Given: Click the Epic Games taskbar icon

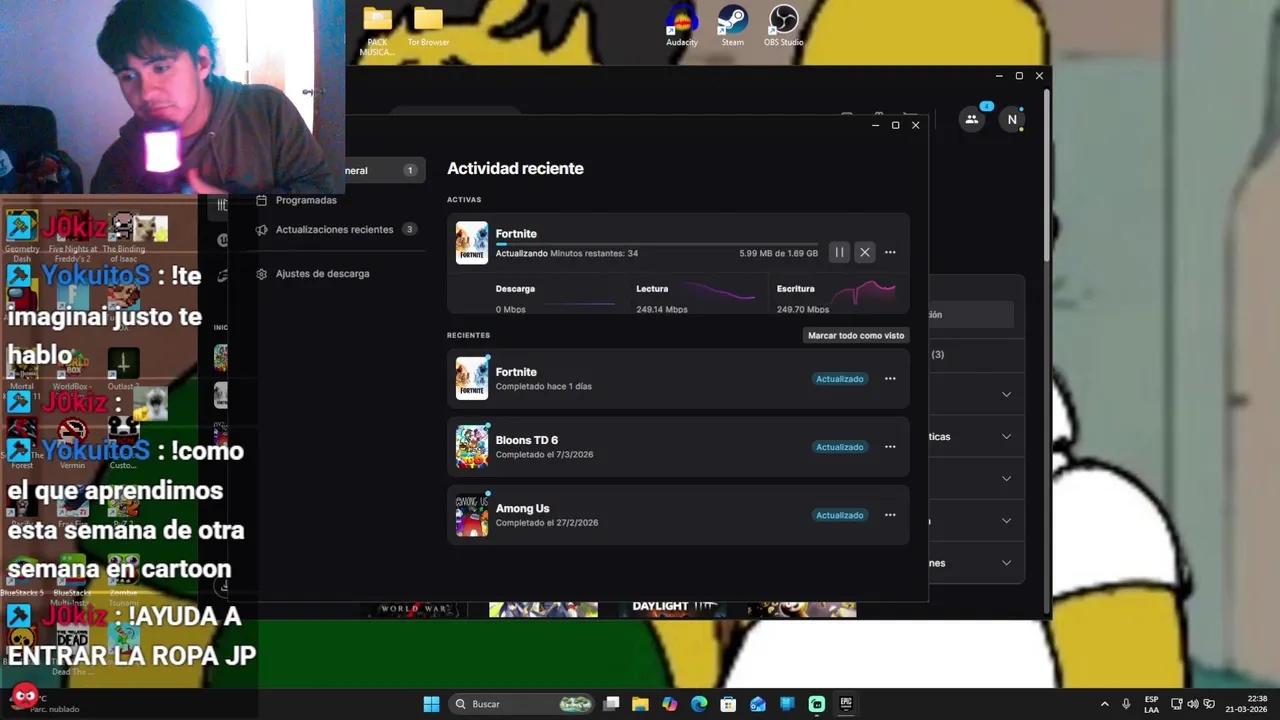Looking at the screenshot, I should click(846, 704).
